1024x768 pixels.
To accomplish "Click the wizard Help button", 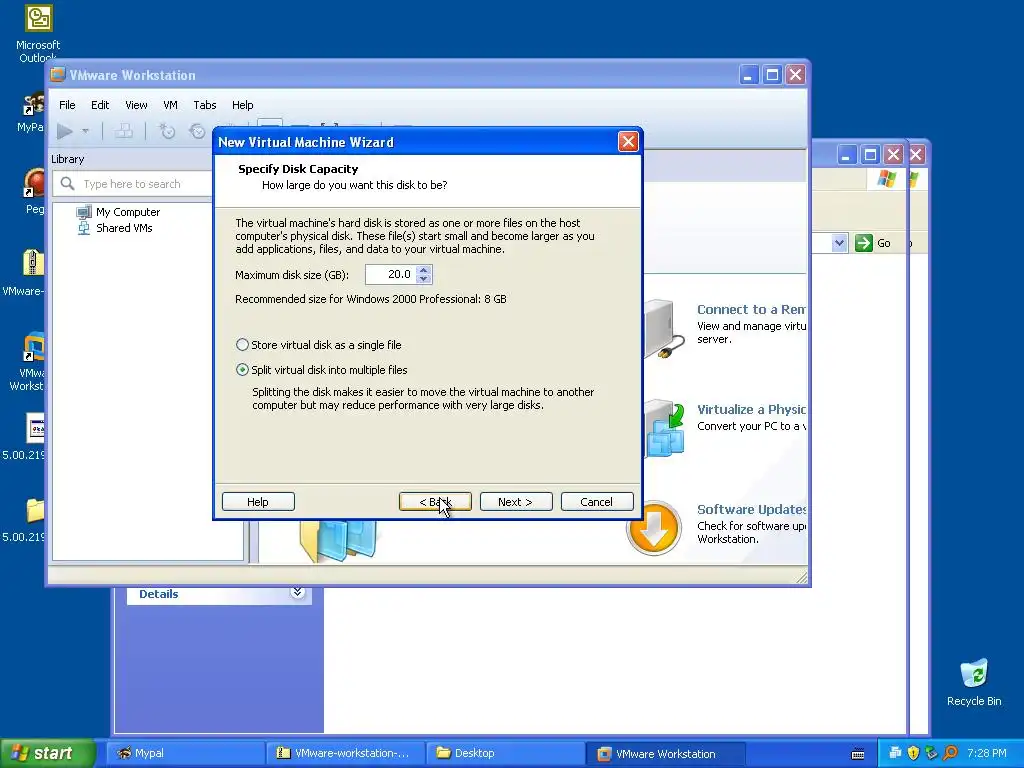I will click(x=258, y=502).
